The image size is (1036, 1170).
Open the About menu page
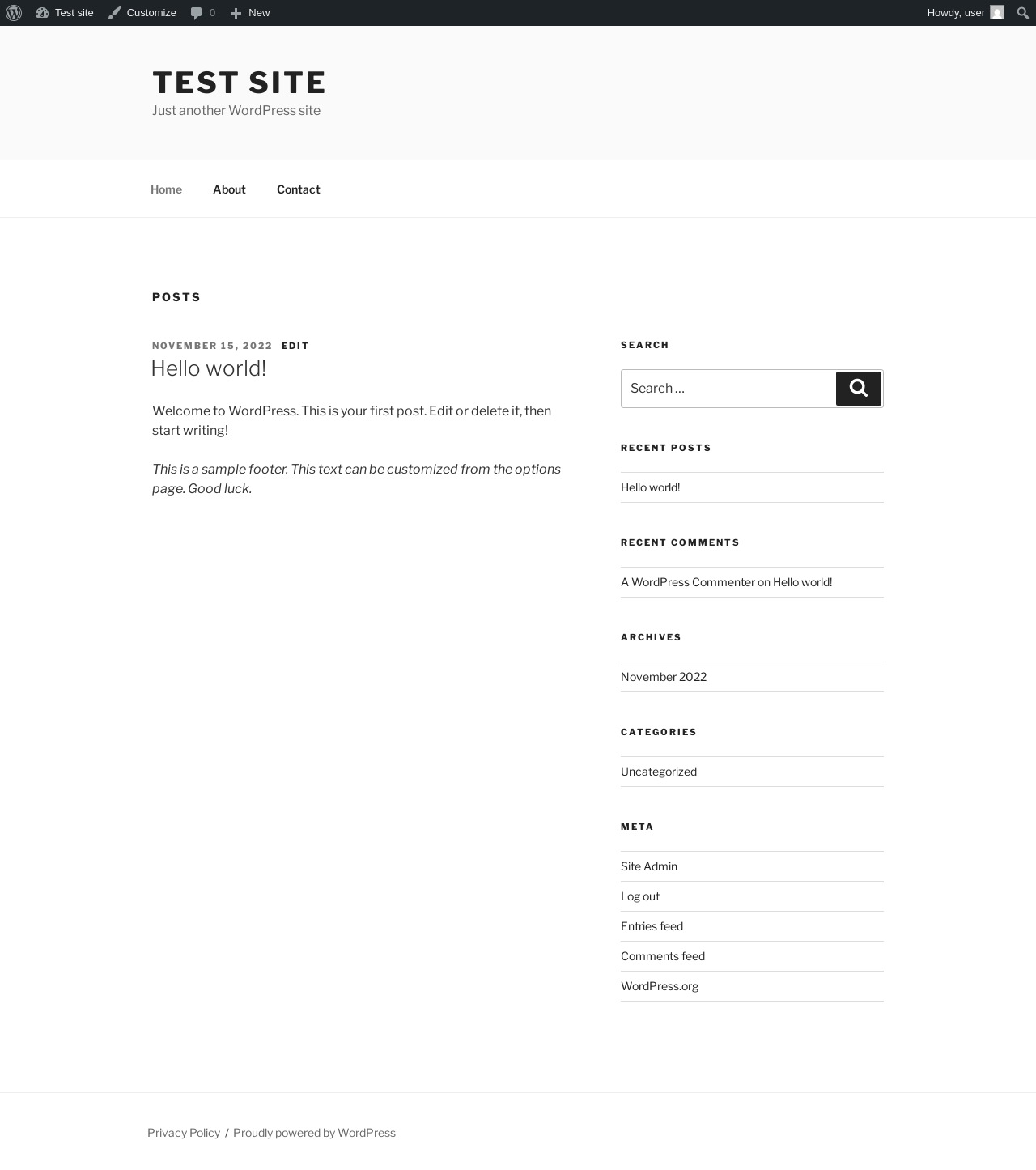[229, 189]
